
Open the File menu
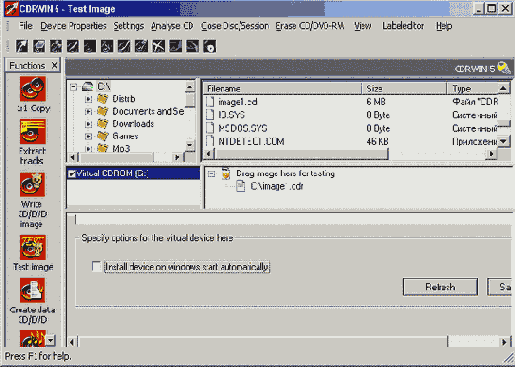(26, 26)
